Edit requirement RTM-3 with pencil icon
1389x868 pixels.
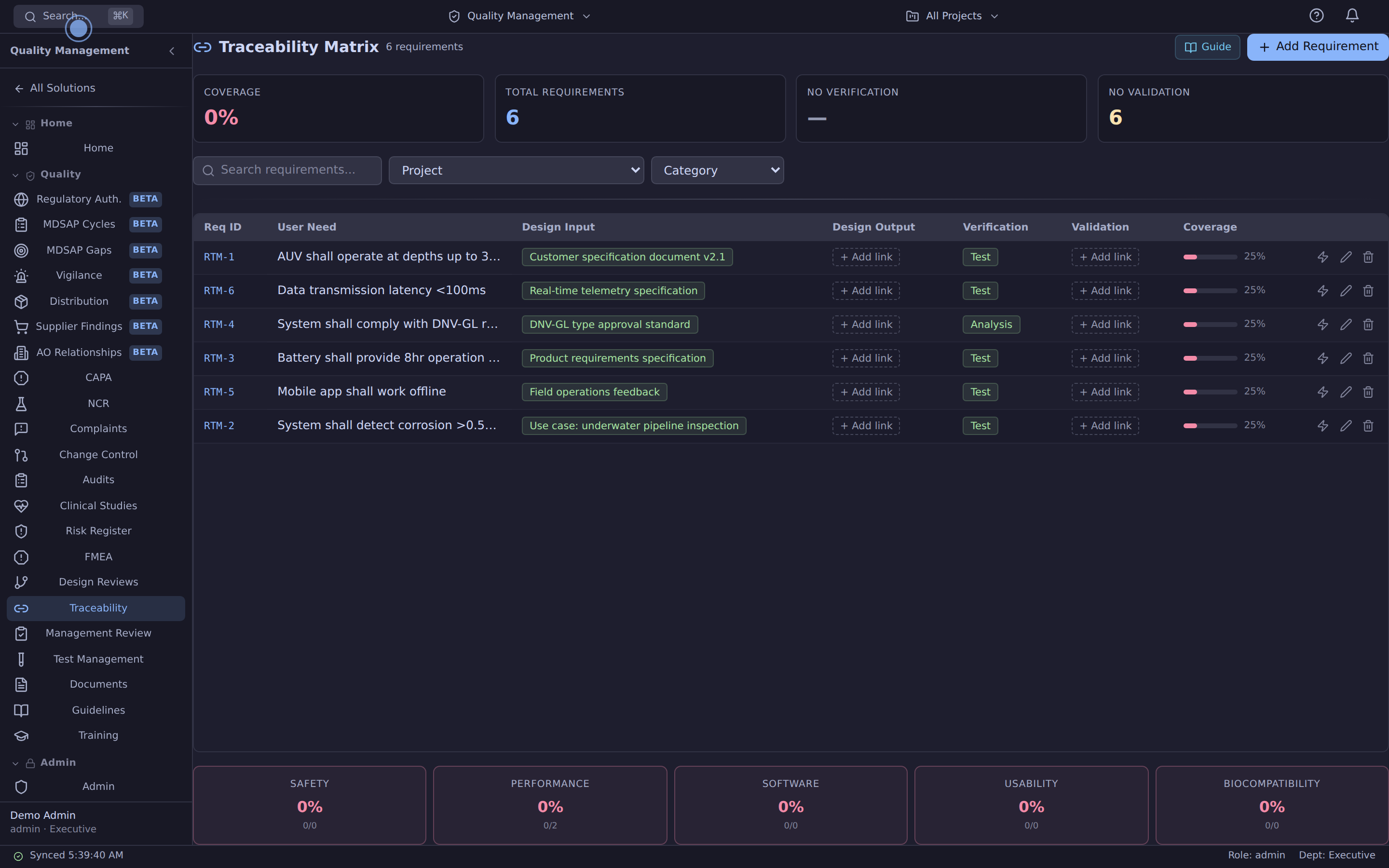(1346, 358)
